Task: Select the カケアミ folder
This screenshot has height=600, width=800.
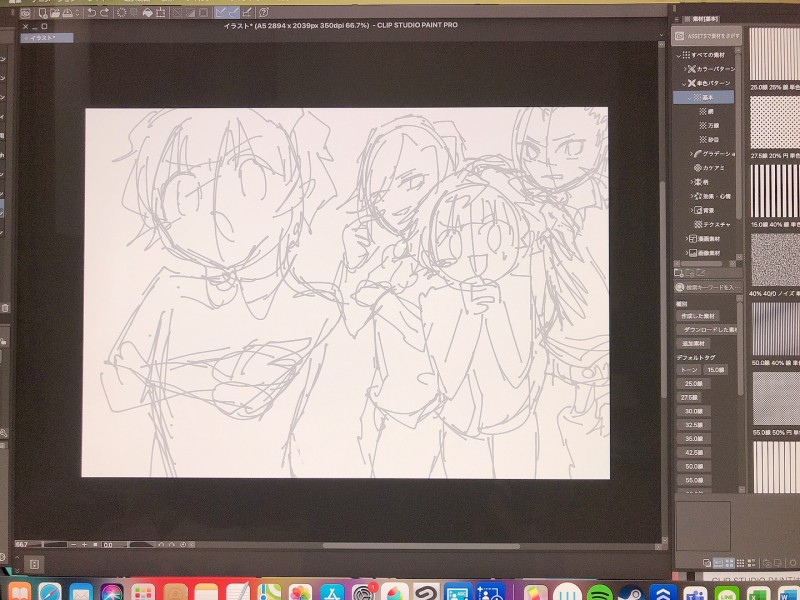Action: pos(709,167)
